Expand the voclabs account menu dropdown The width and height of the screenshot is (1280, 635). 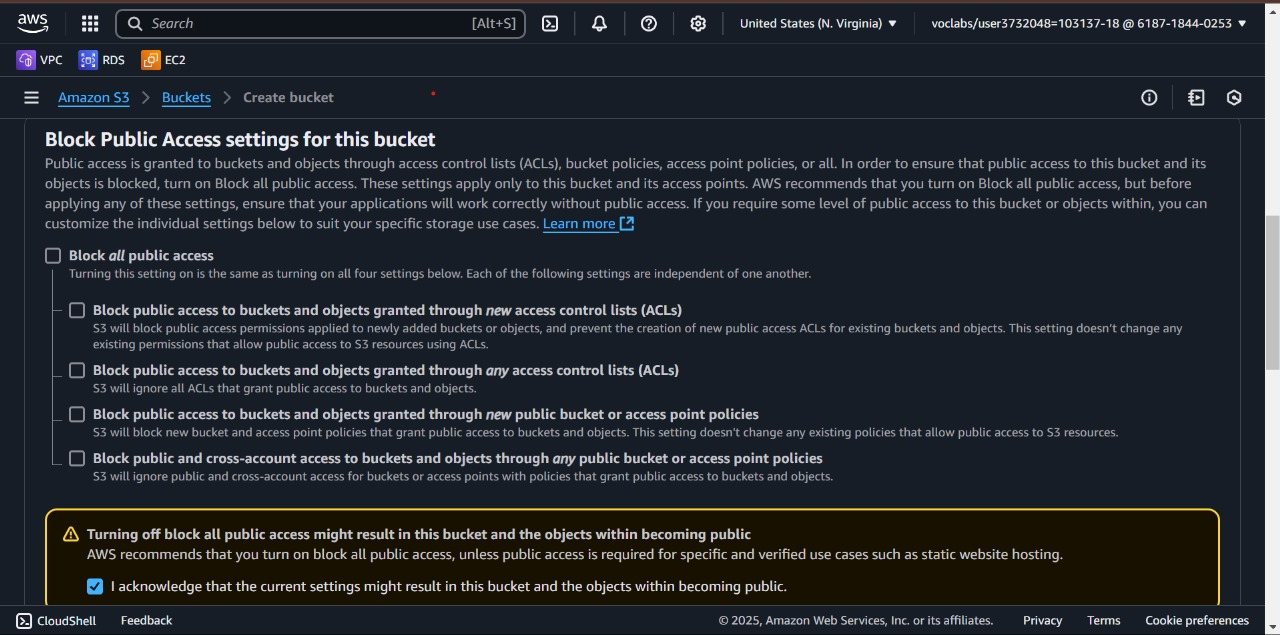pyautogui.click(x=1089, y=24)
